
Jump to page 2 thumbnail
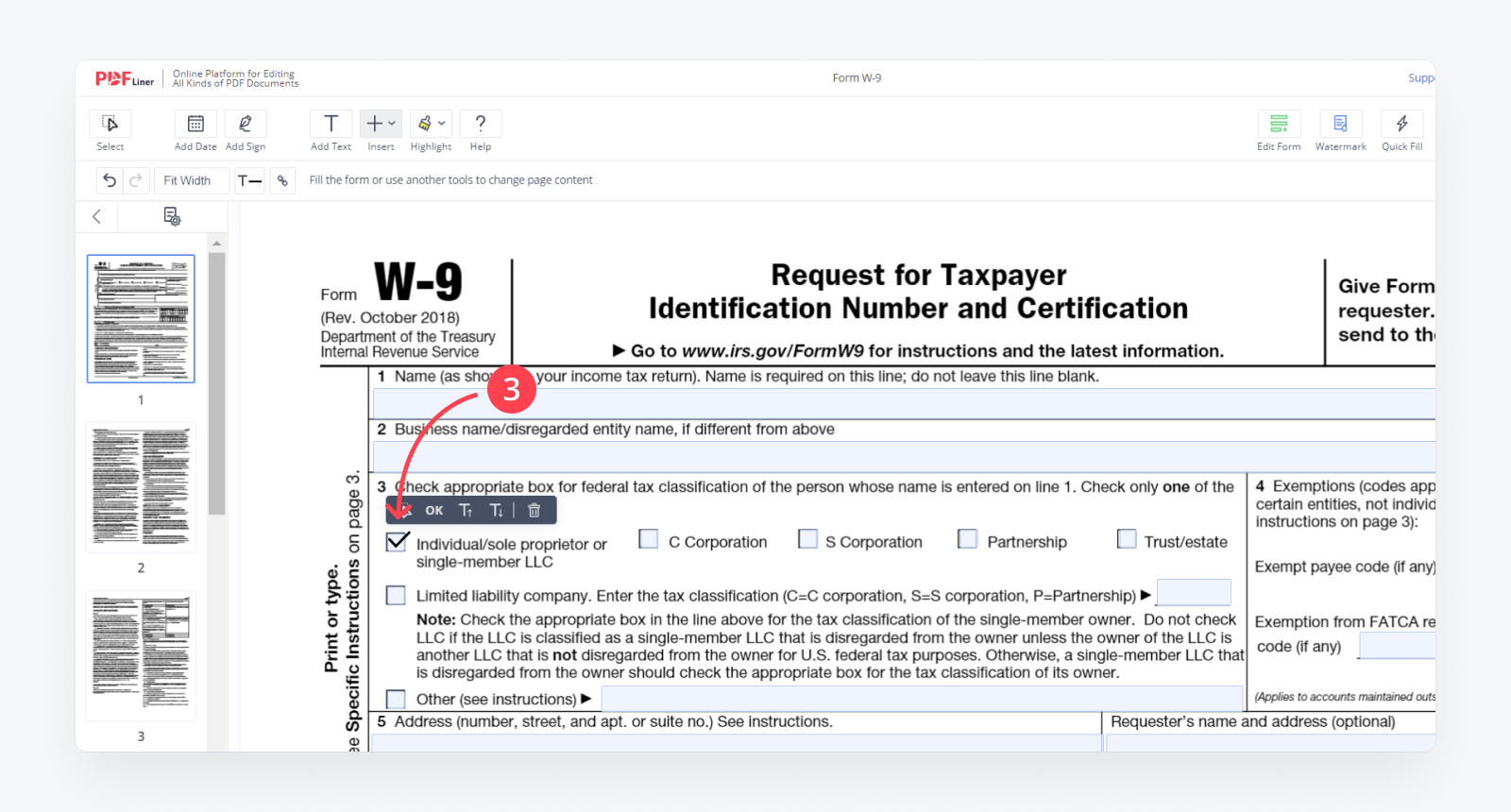point(141,488)
